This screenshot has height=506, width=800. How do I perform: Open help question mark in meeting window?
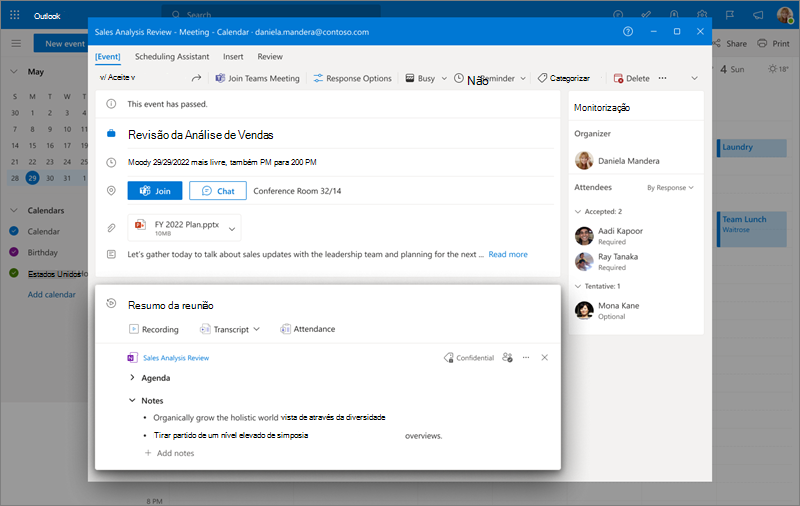click(x=628, y=32)
